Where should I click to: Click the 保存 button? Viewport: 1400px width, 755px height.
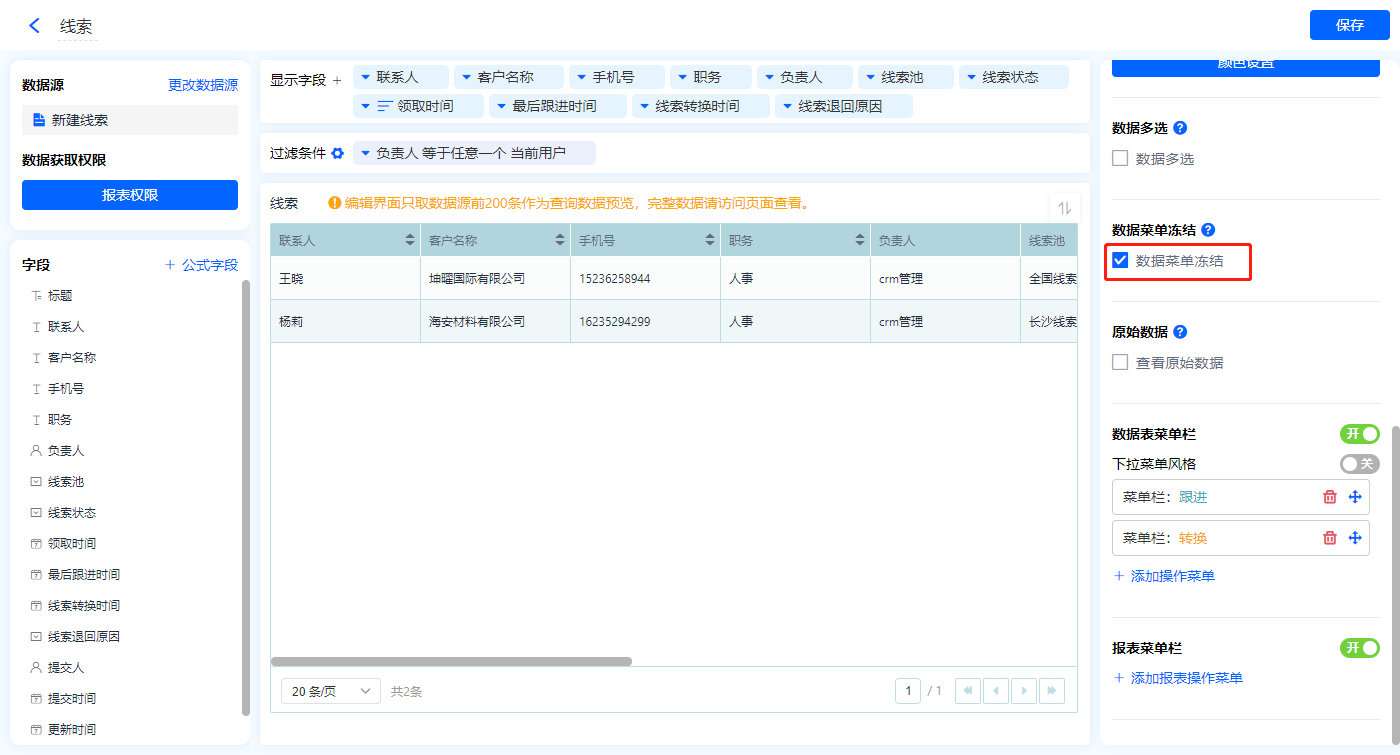1349,25
